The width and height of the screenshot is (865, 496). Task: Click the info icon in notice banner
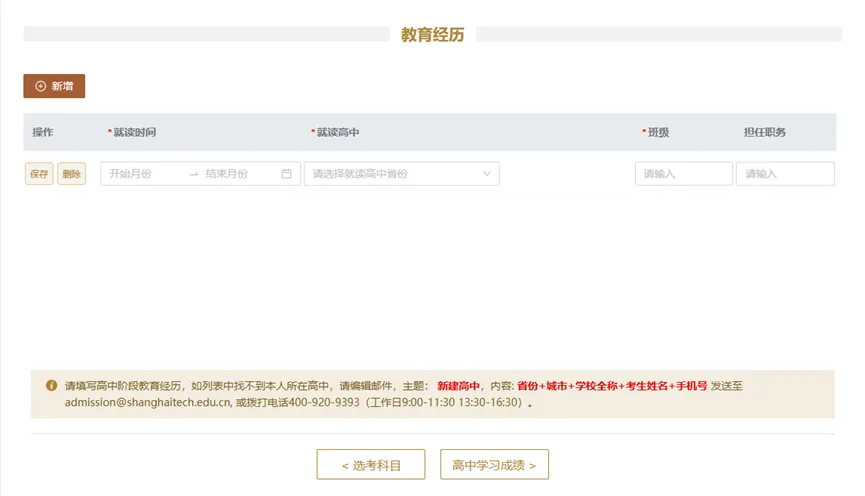(x=51, y=386)
